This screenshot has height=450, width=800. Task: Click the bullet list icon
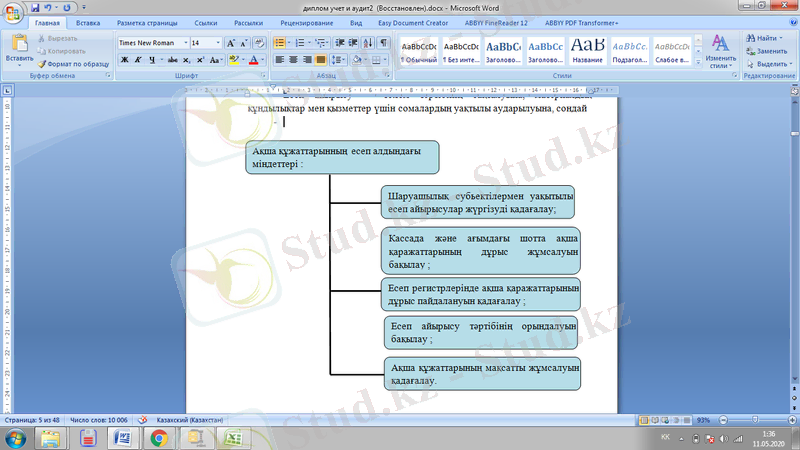point(279,44)
